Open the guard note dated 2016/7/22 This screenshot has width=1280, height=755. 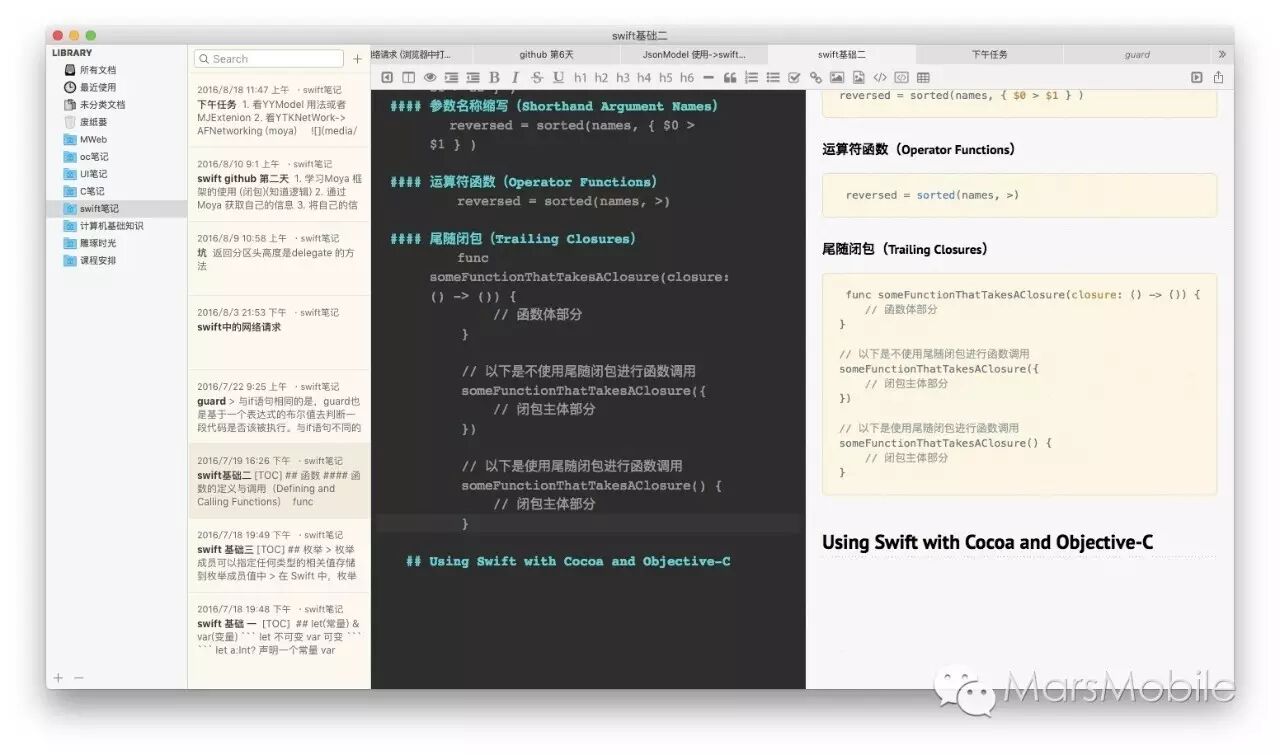point(279,407)
